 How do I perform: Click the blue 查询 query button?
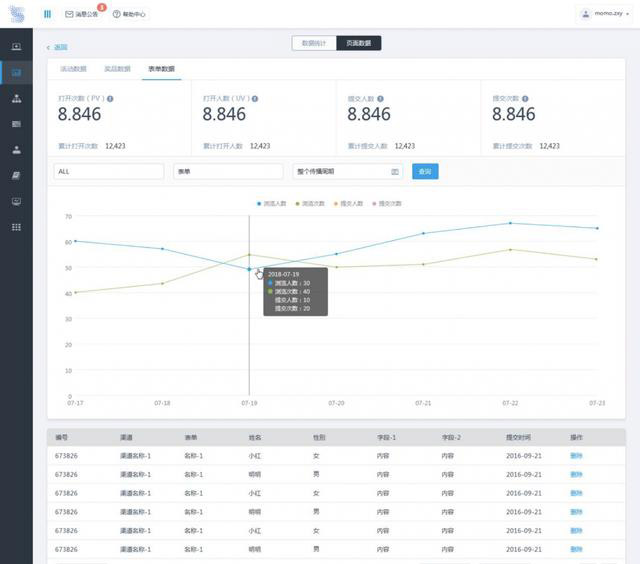[425, 172]
